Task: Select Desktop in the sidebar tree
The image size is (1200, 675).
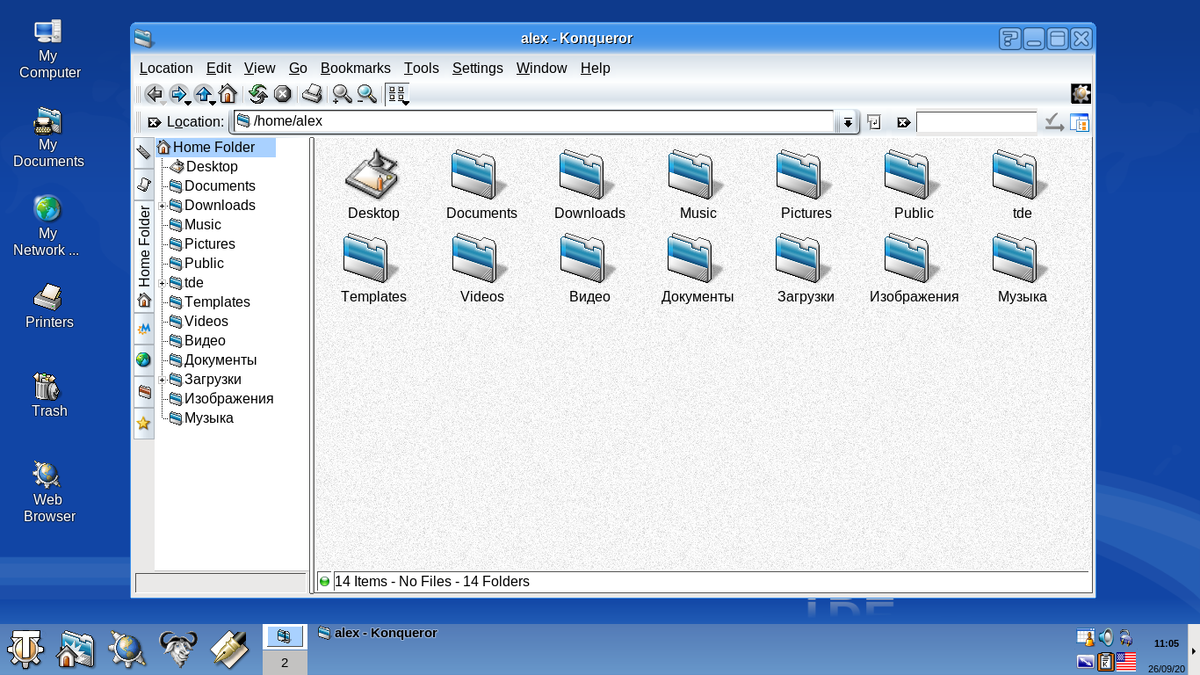Action: point(204,167)
